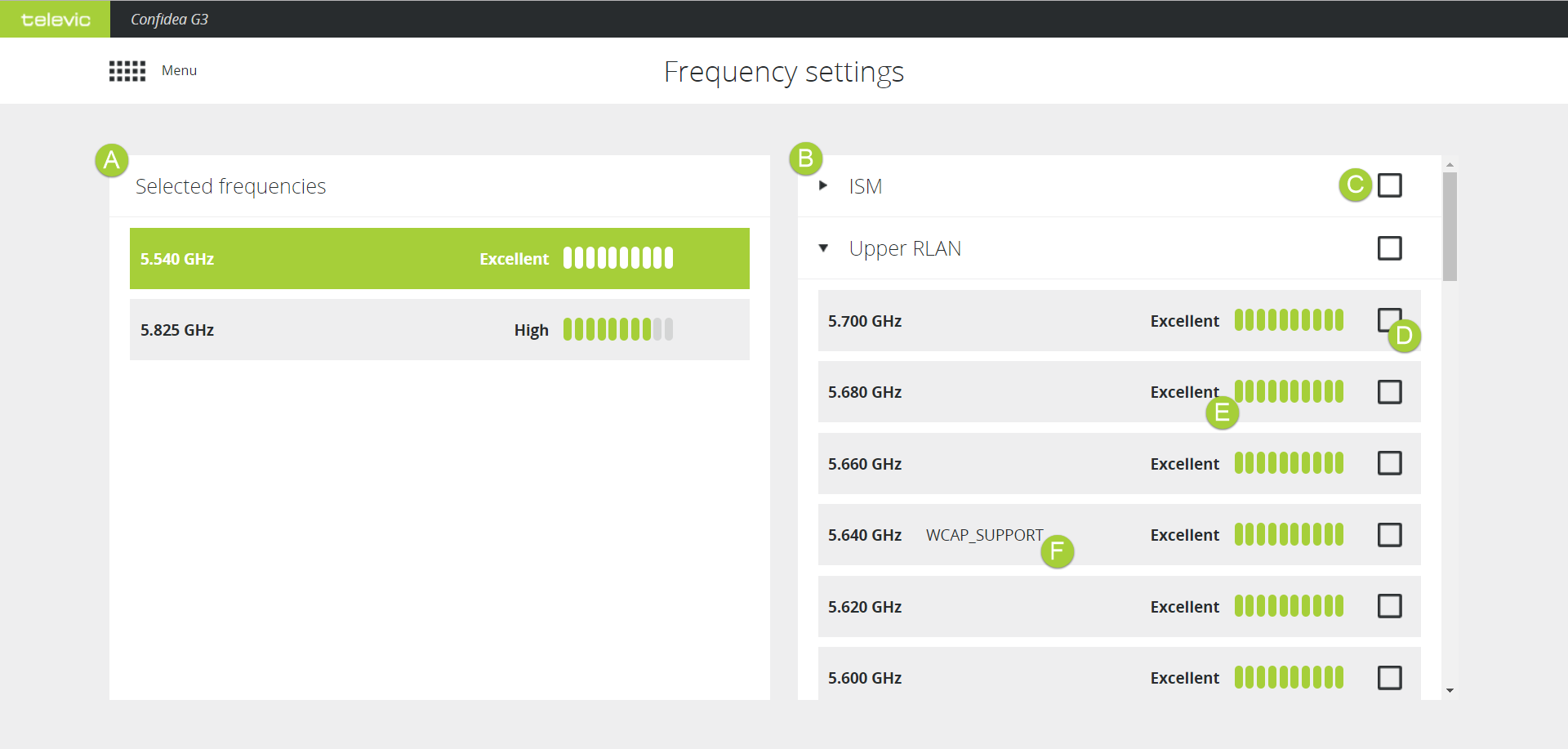This screenshot has height=749, width=1568.
Task: Click signal strength bars of 5.700 GHz
Action: point(1288,320)
